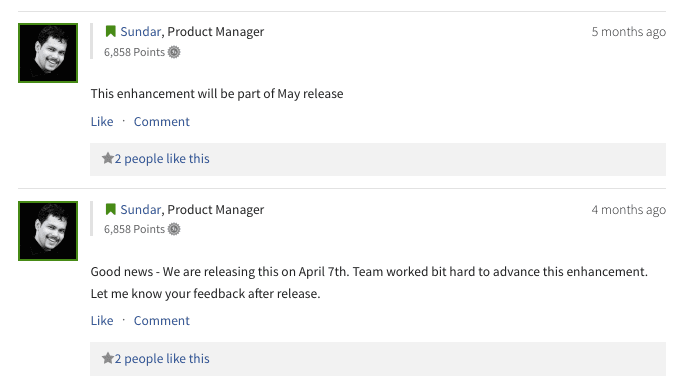Viewport: 696px width, 387px height.
Task: Open Sundar's profile from 5-months-ago comment
Action: point(141,32)
